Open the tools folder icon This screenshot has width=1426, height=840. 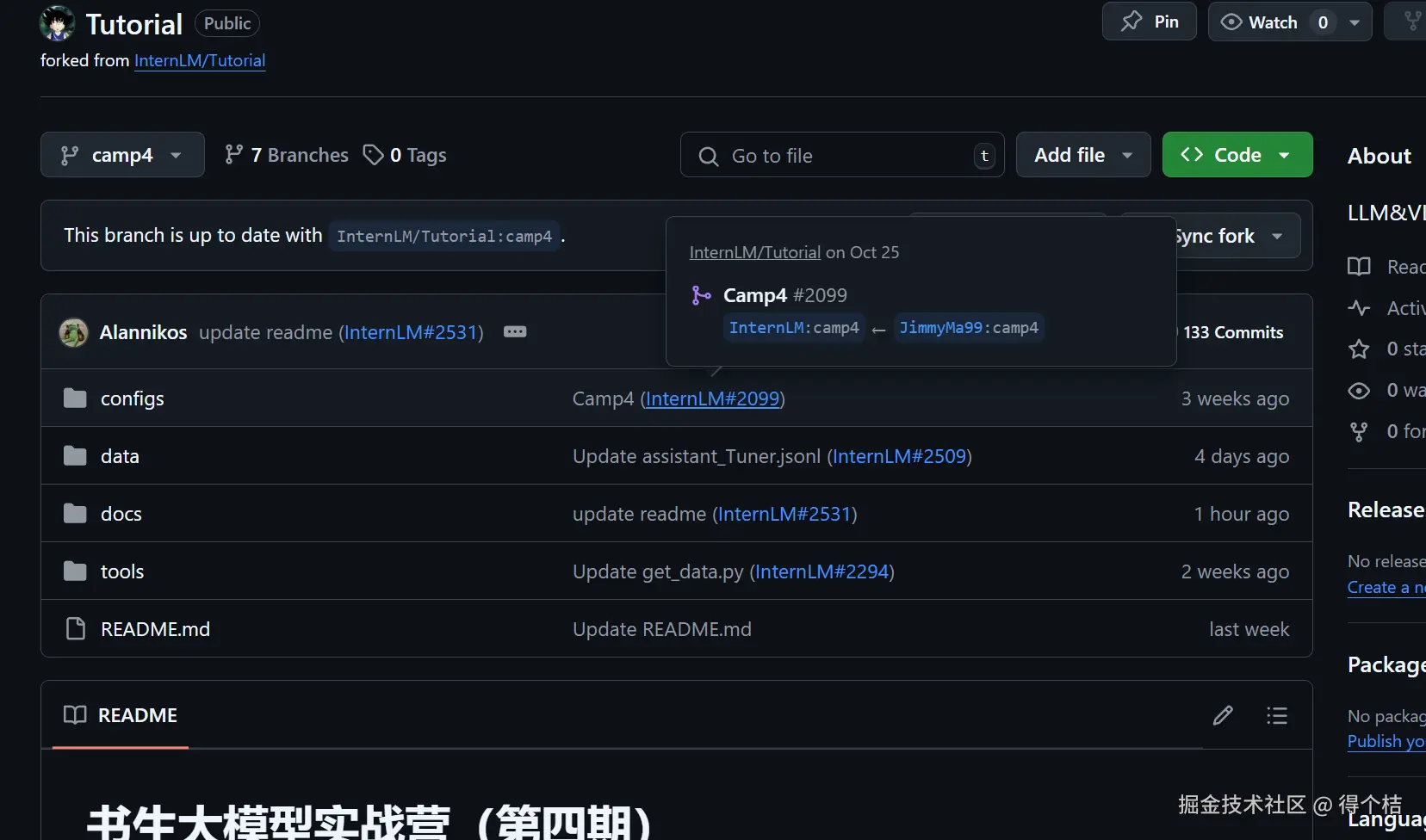point(75,571)
